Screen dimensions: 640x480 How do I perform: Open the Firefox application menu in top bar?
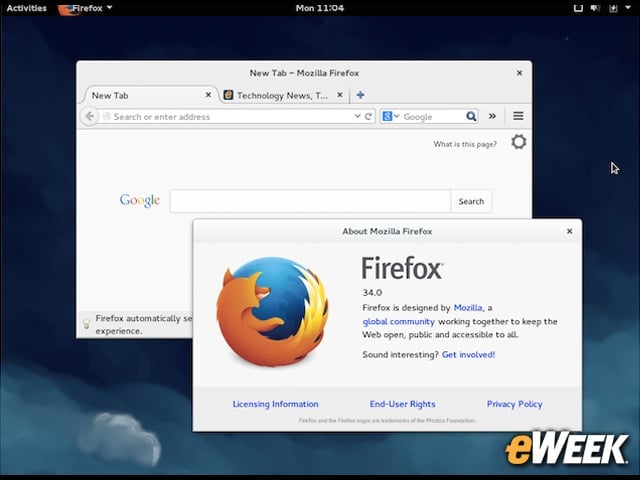click(85, 8)
